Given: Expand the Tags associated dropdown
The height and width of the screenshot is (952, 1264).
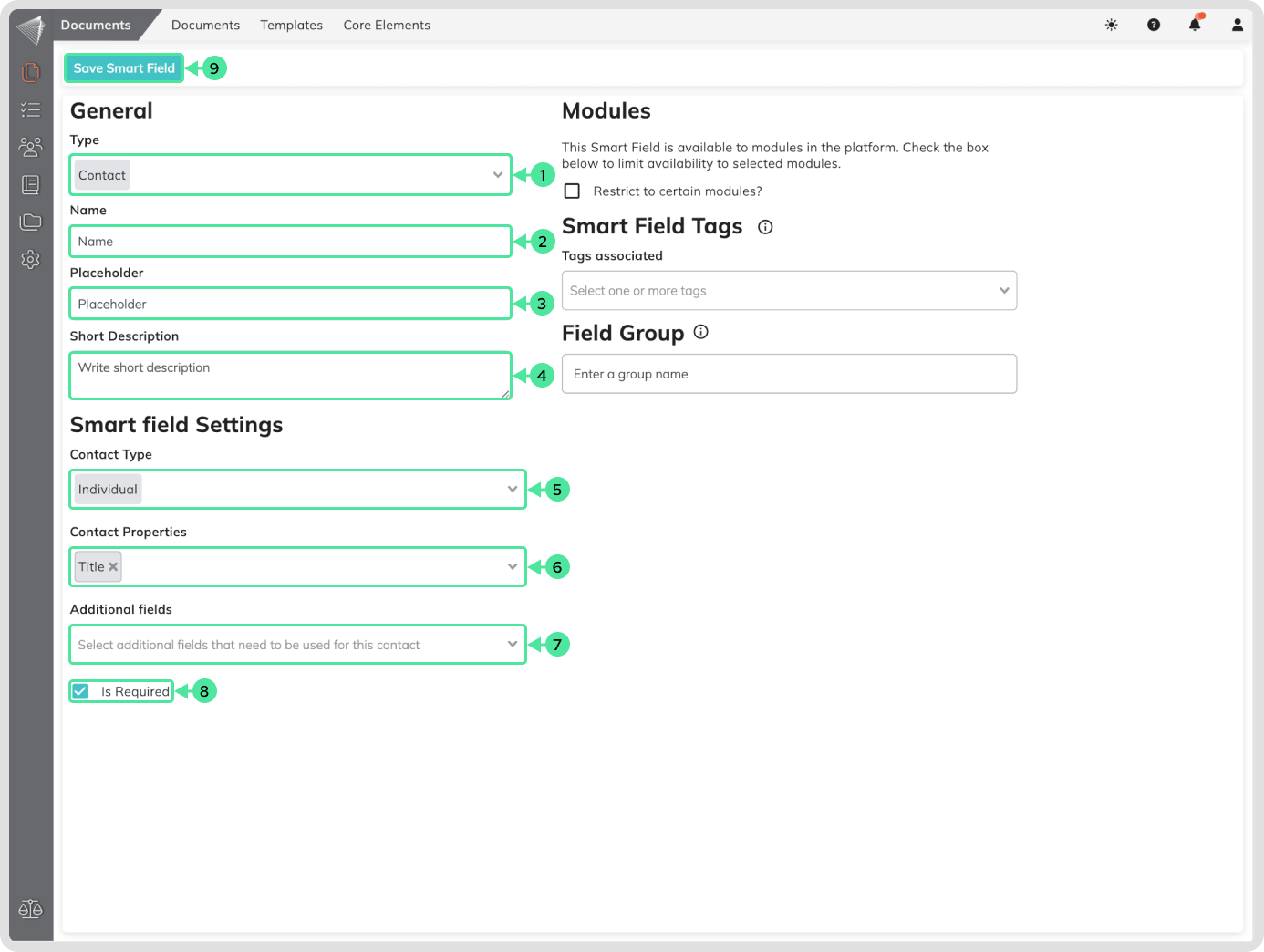Looking at the screenshot, I should pyautogui.click(x=1003, y=291).
